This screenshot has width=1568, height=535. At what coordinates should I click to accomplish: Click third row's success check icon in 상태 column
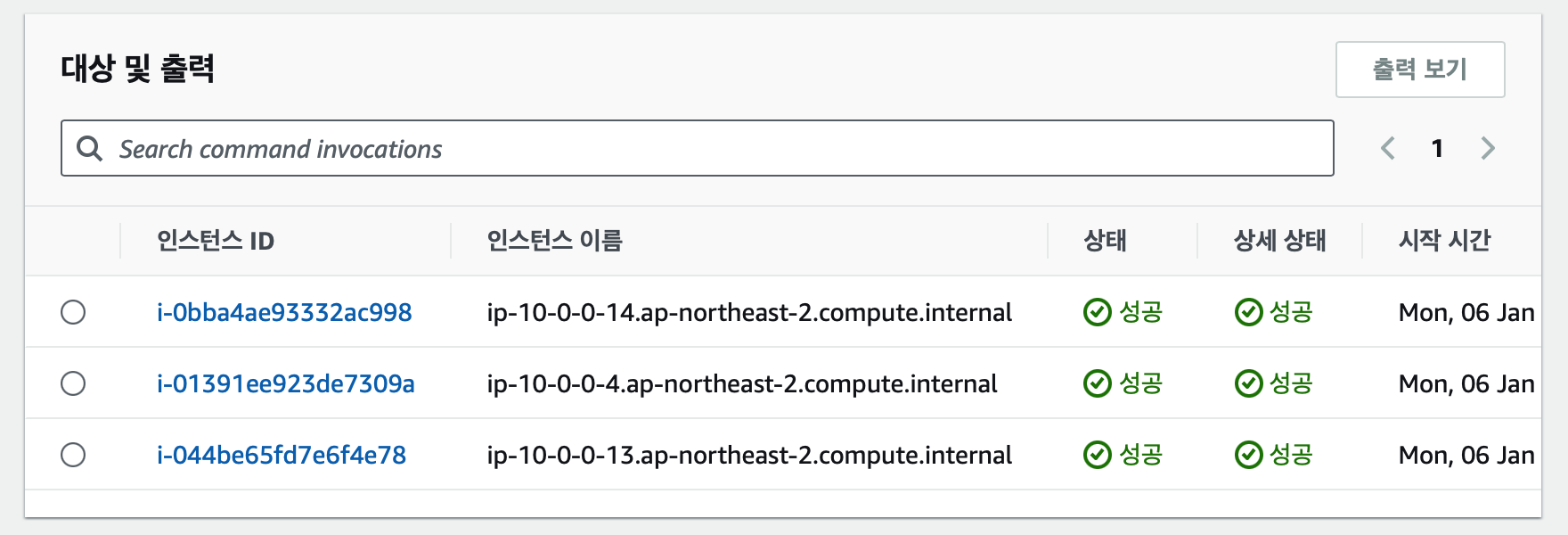(x=1097, y=455)
